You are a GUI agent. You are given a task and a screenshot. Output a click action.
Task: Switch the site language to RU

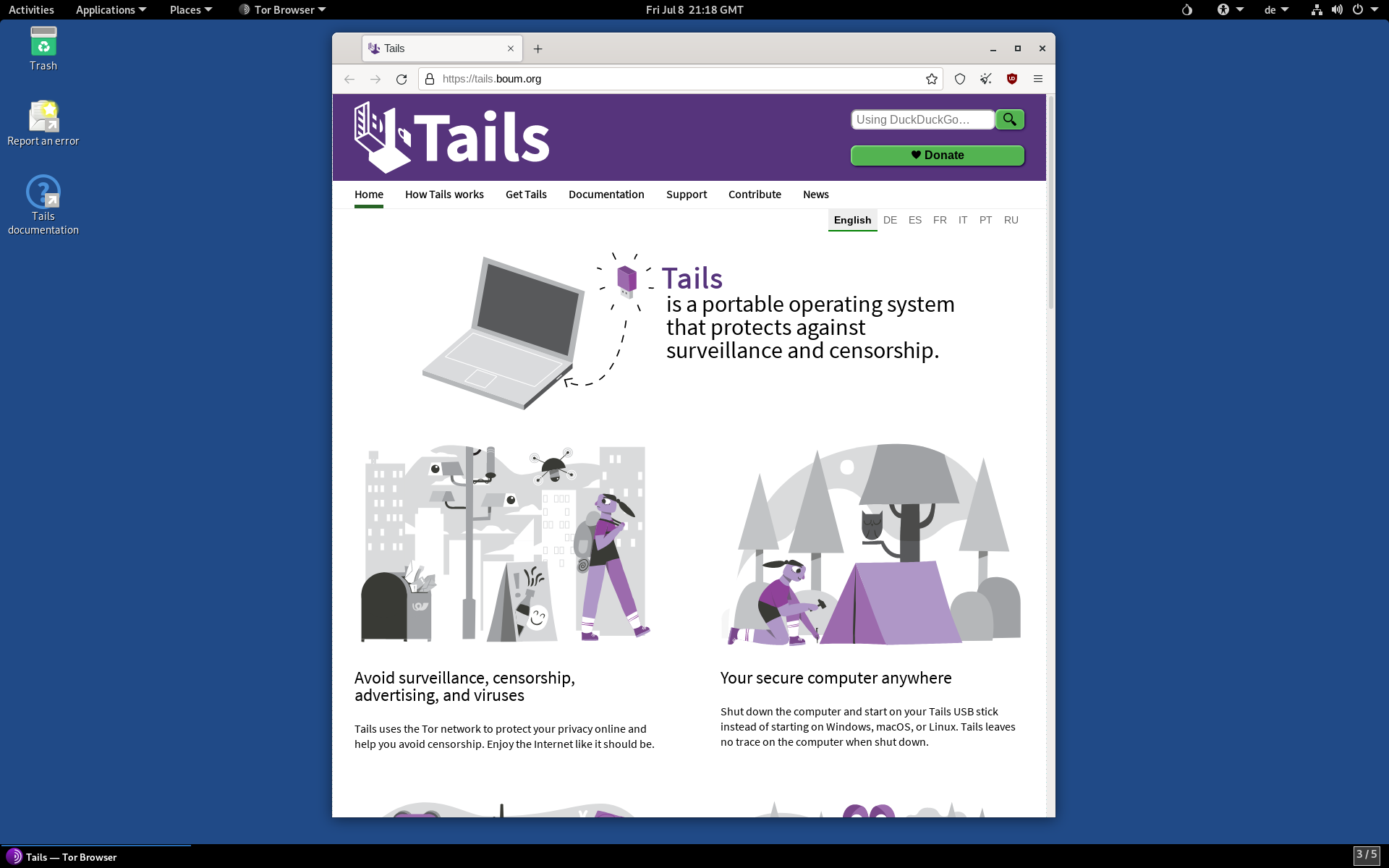(x=1011, y=220)
